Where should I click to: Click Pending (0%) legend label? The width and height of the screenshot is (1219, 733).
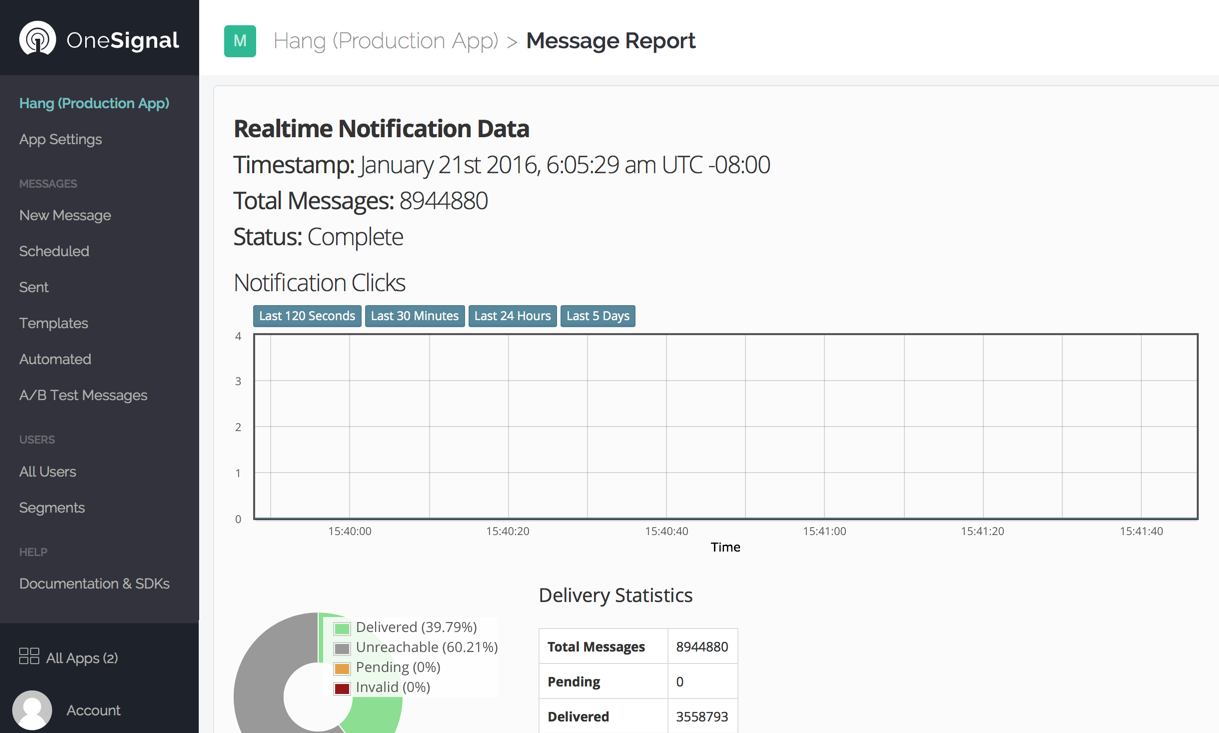(x=398, y=667)
